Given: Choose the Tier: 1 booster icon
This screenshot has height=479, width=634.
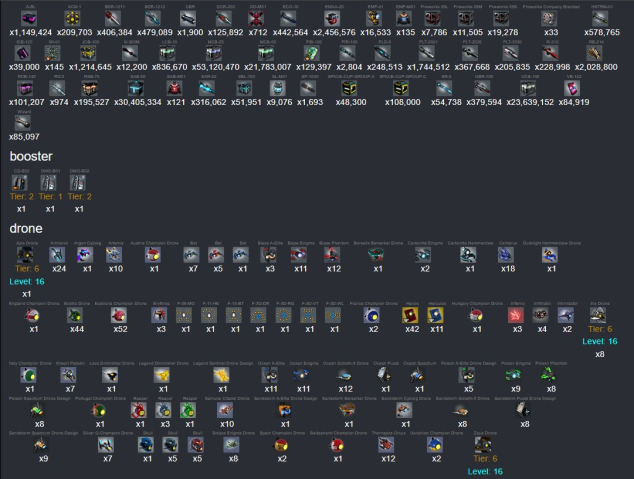Looking at the screenshot, I should point(50,183).
